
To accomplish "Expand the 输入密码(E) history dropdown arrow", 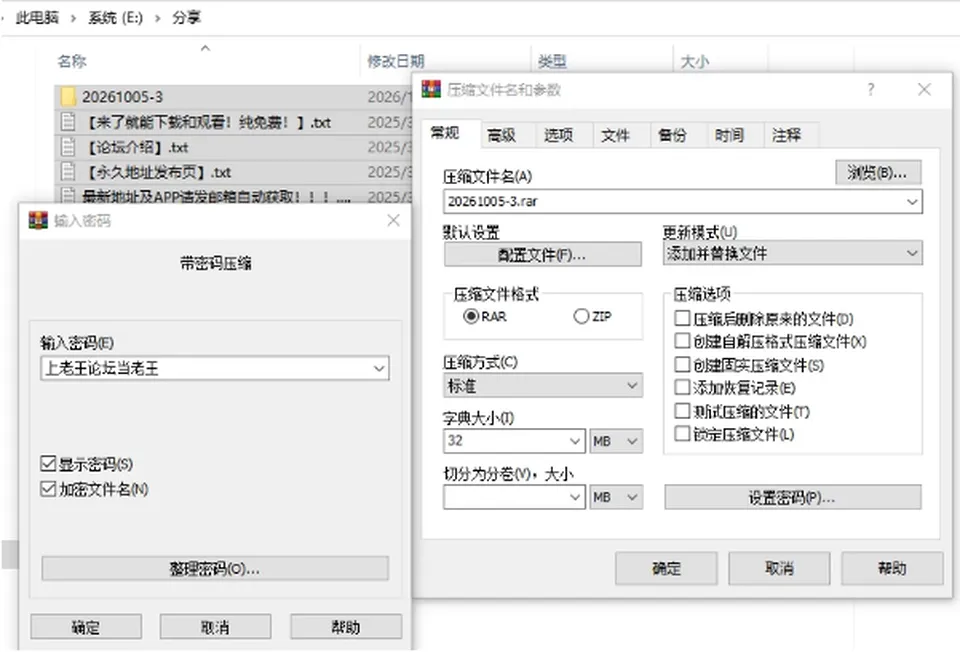I will tap(379, 368).
